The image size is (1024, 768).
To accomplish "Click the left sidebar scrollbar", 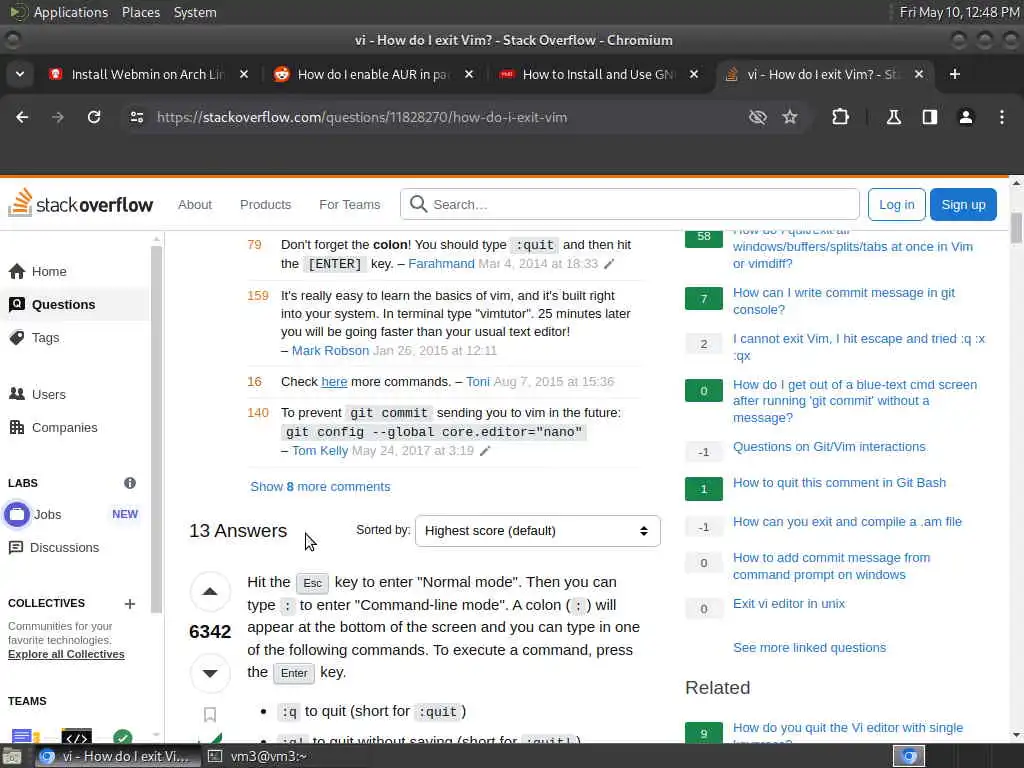I will (x=156, y=428).
